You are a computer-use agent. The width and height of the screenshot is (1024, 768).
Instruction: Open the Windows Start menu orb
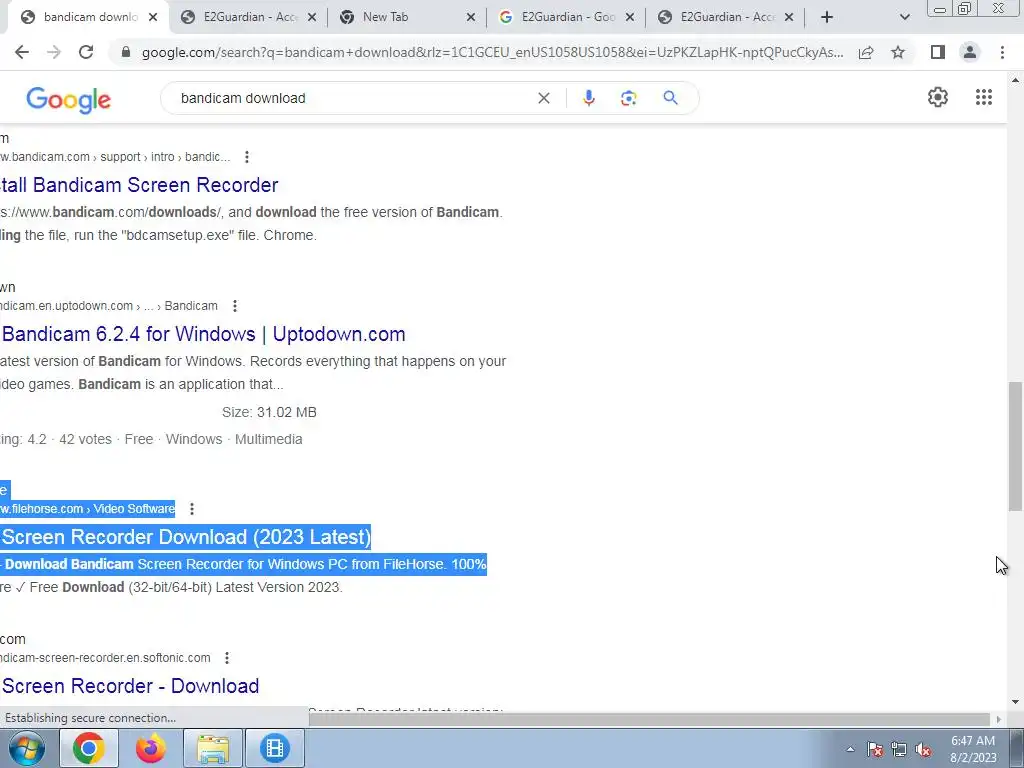[x=27, y=748]
